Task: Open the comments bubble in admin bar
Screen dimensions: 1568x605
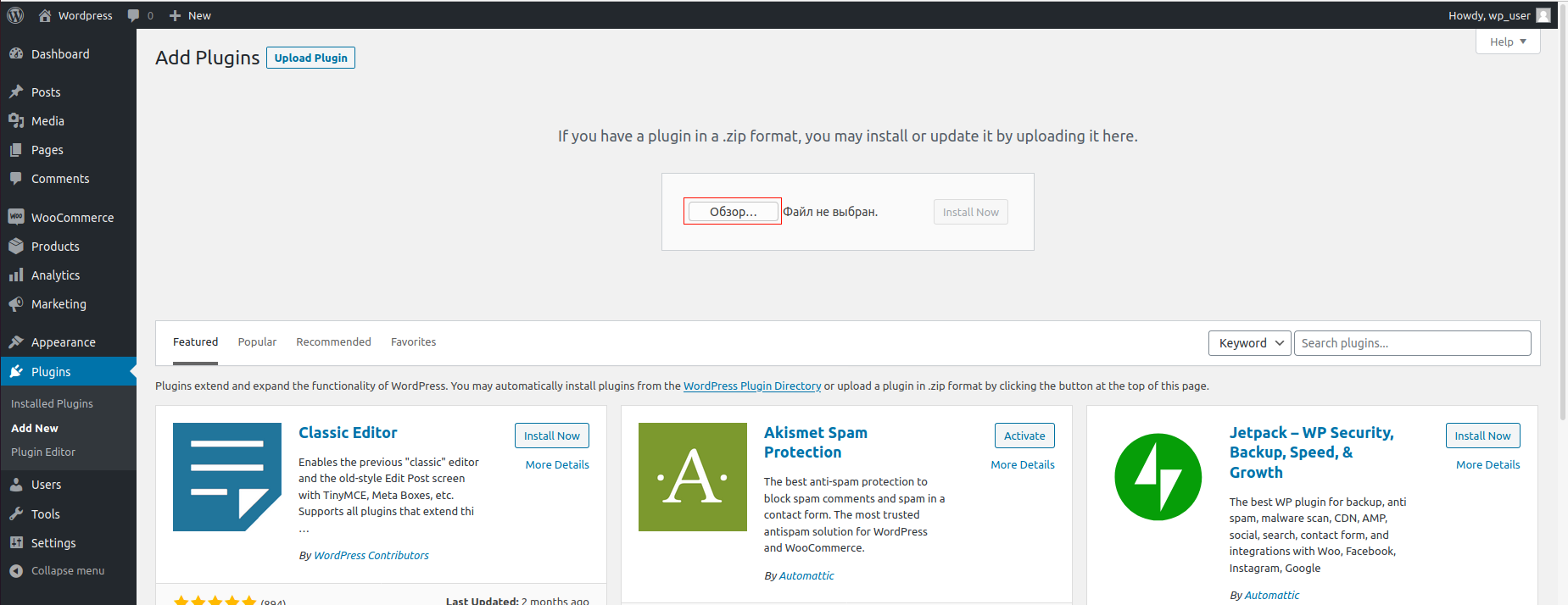Action: click(133, 15)
